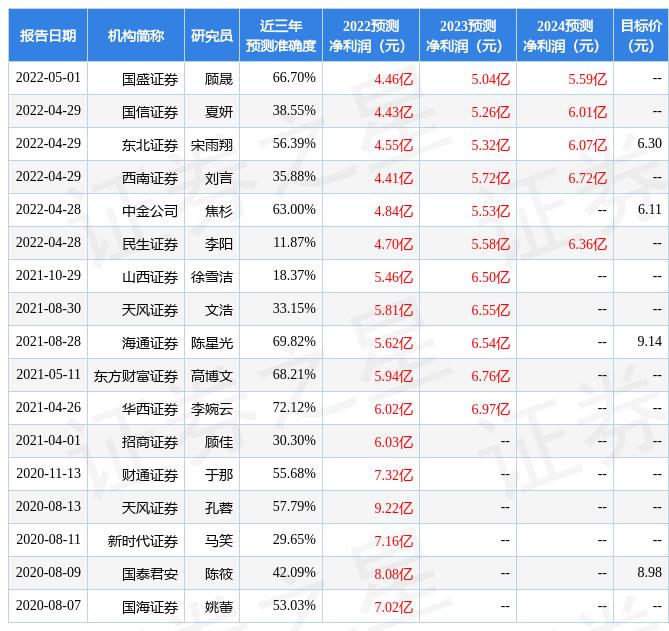
Task: Click researcher name 于那
Action: tap(219, 475)
